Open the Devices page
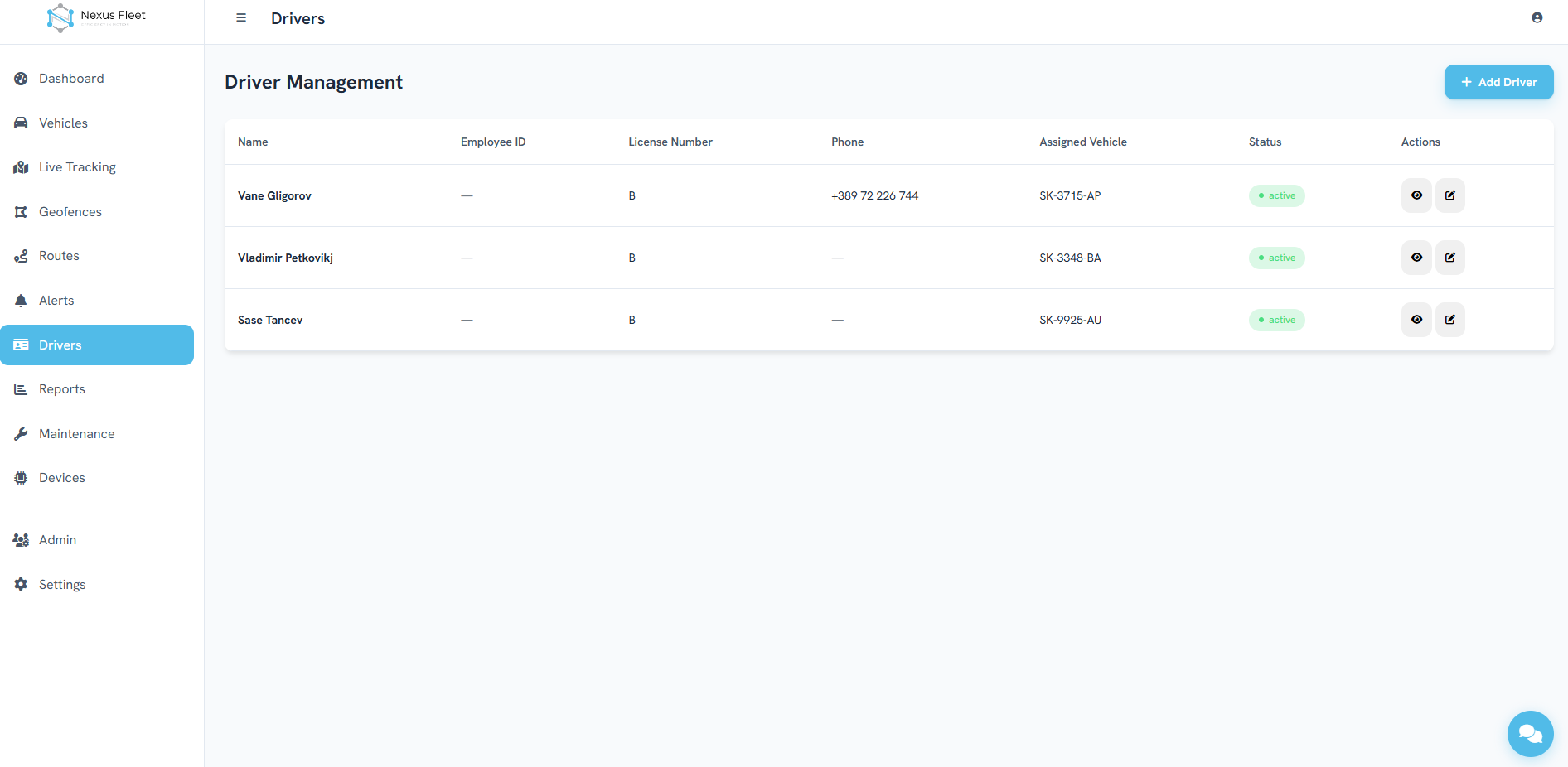This screenshot has width=1568, height=767. 97,478
